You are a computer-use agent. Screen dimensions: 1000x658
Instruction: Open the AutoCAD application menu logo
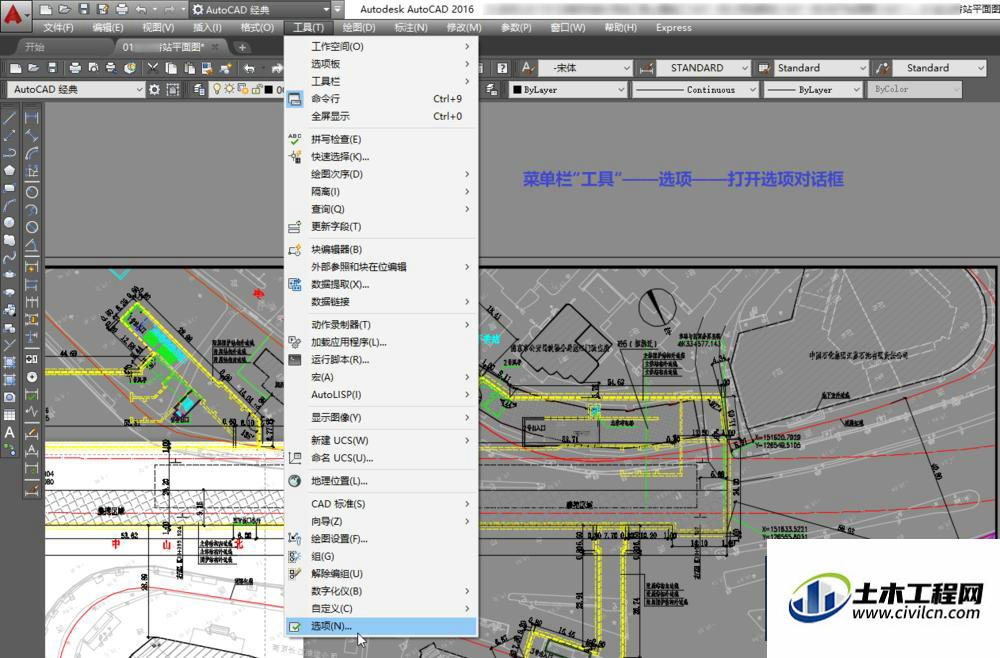tap(15, 14)
